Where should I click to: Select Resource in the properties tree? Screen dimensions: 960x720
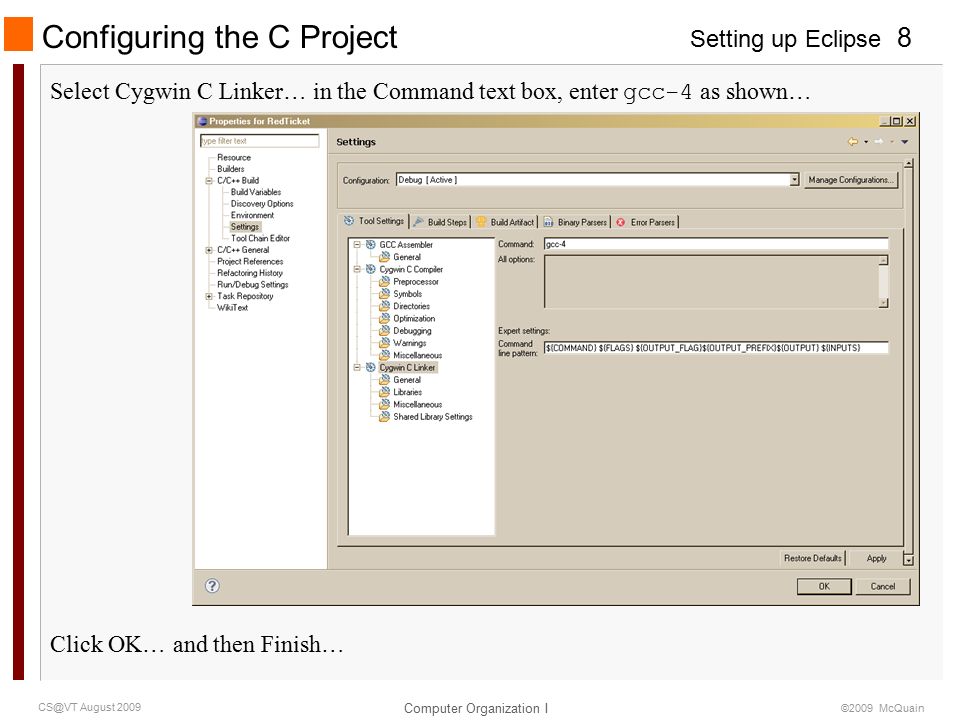tap(234, 157)
